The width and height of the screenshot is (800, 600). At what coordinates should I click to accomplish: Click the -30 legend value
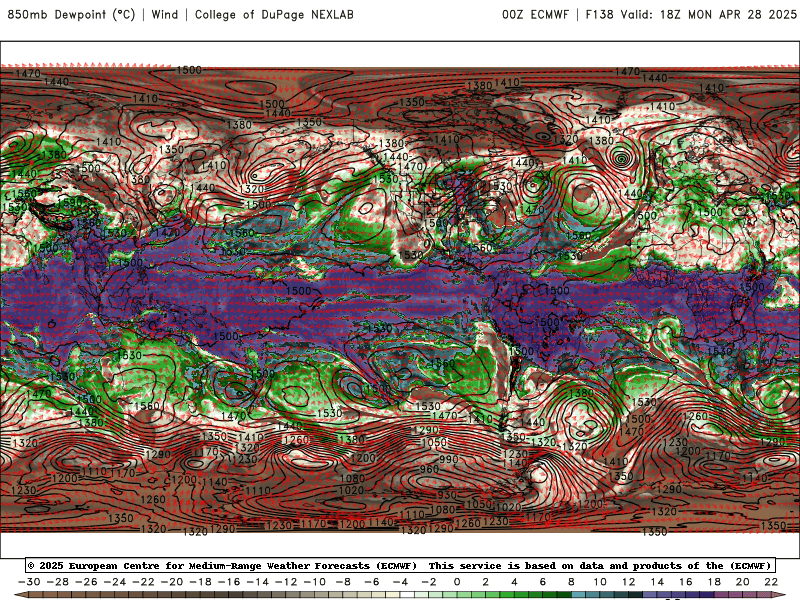point(29,582)
